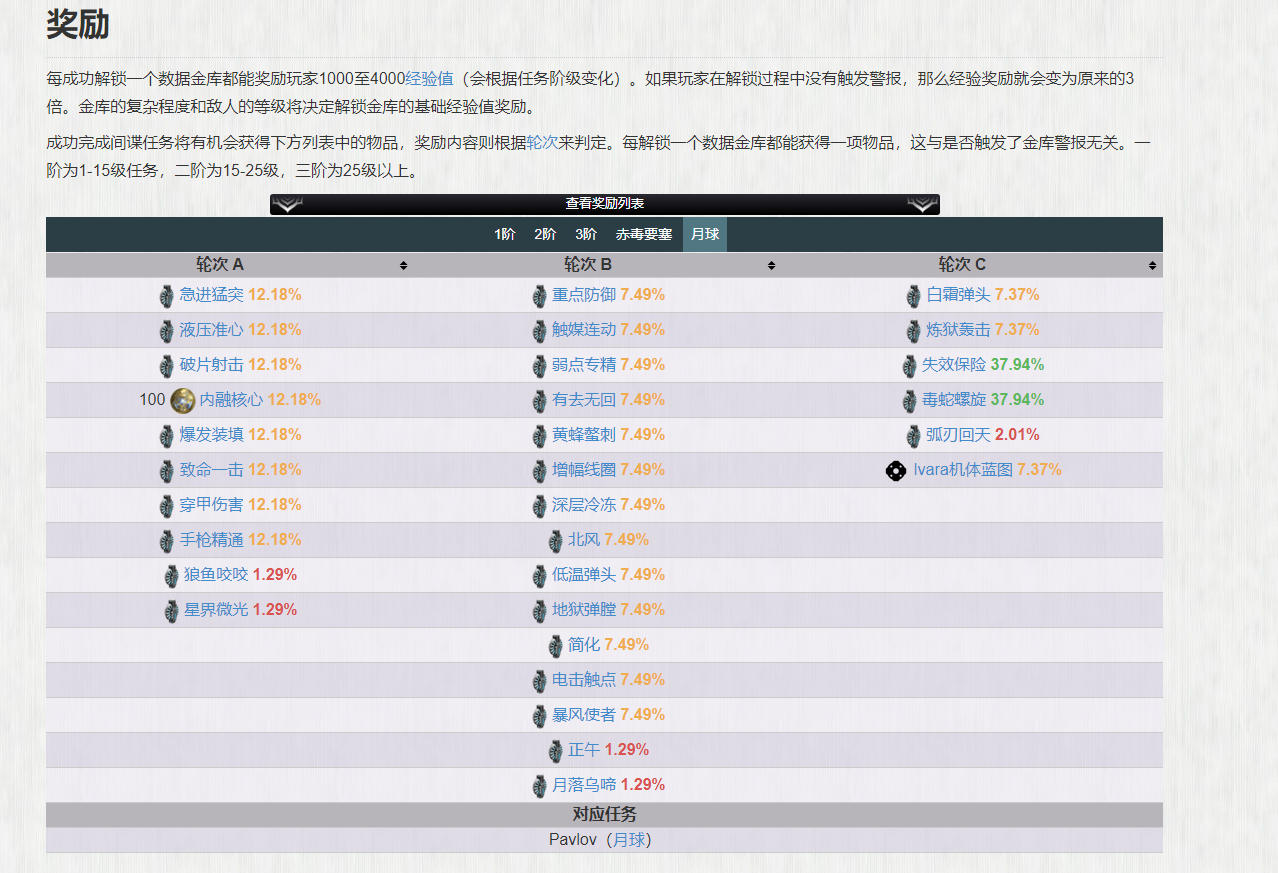Screen dimensions: 1278x873
Task: Switch to the 3阶 tab
Action: (586, 234)
